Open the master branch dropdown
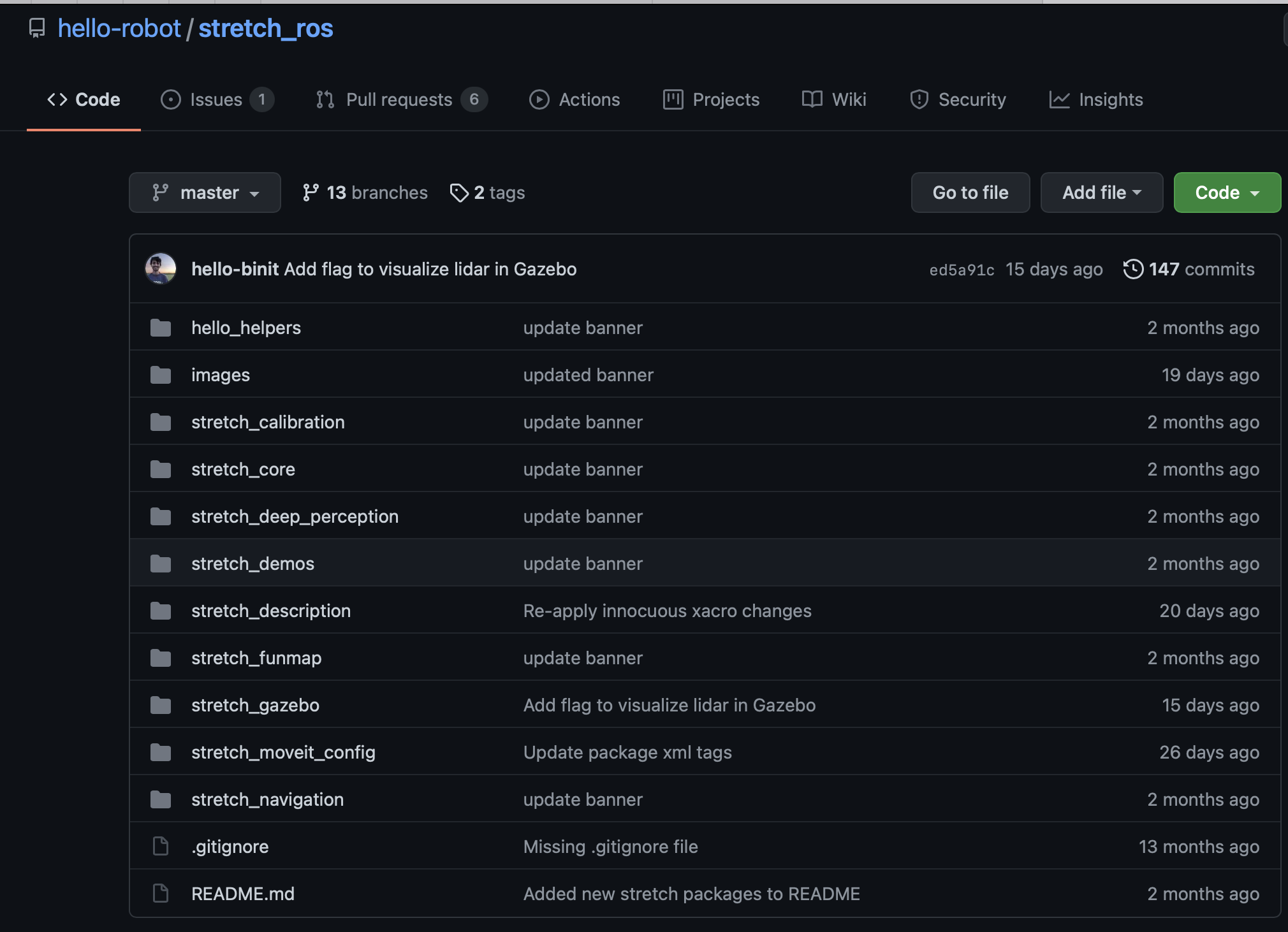Image resolution: width=1288 pixels, height=932 pixels. (x=205, y=193)
